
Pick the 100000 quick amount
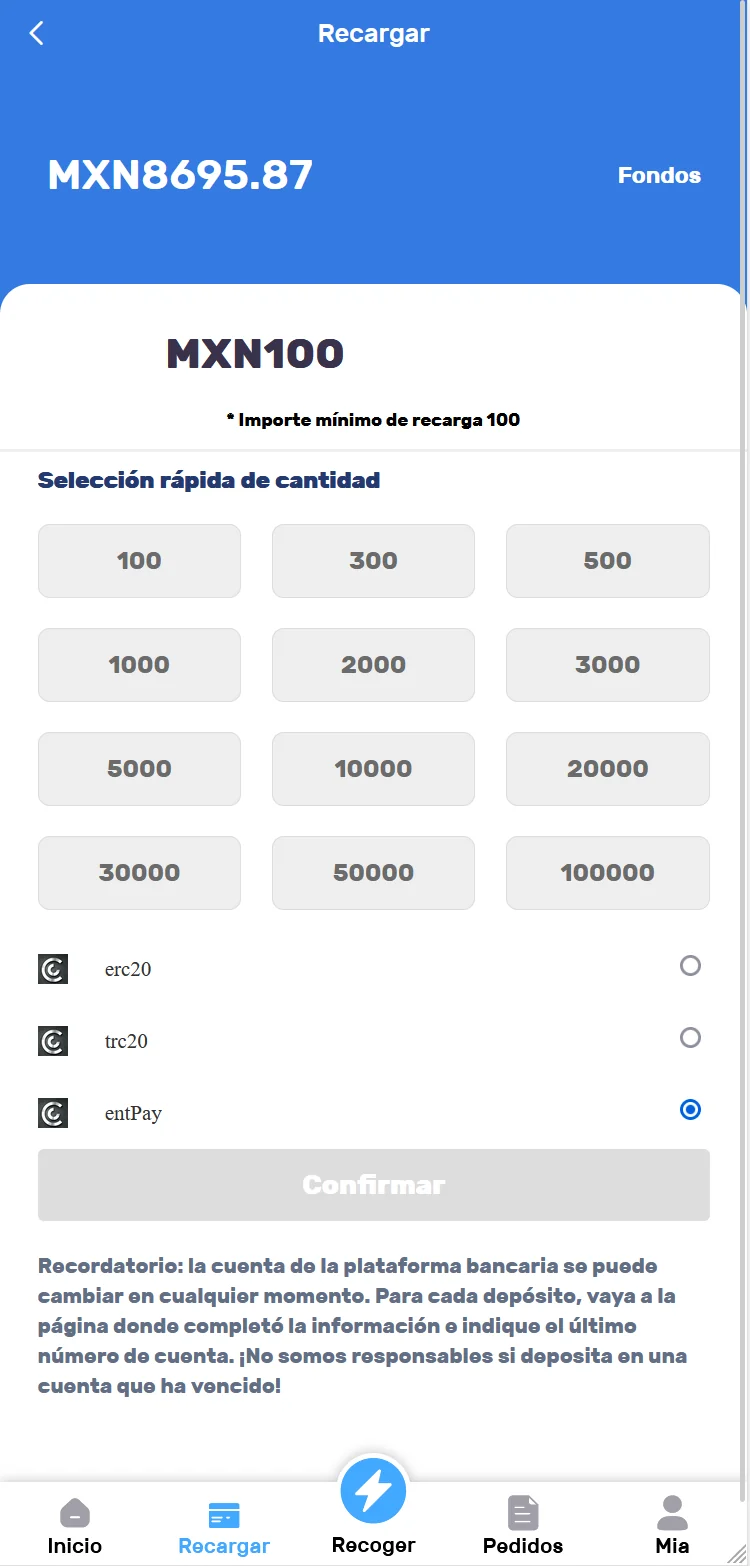point(607,873)
